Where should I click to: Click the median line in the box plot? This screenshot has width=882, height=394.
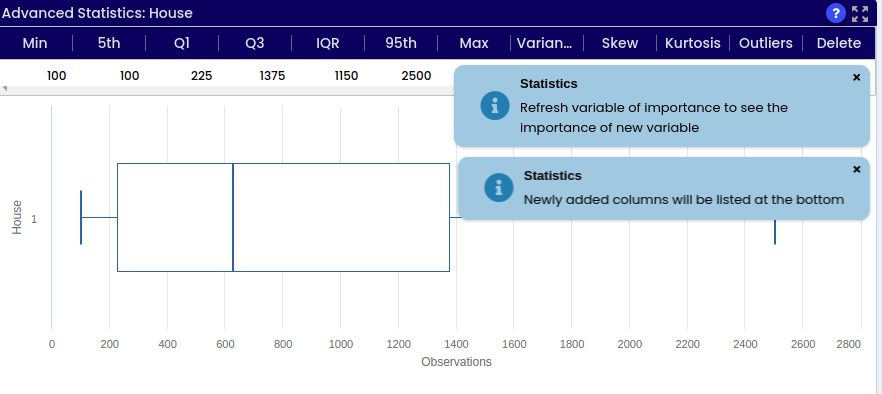233,217
